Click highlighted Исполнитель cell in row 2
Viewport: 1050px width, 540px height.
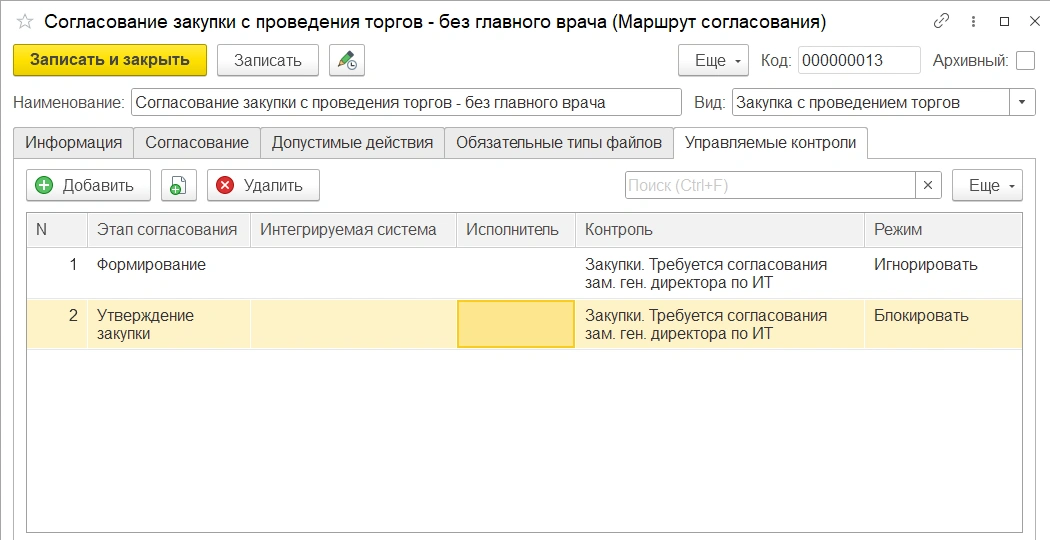click(516, 324)
